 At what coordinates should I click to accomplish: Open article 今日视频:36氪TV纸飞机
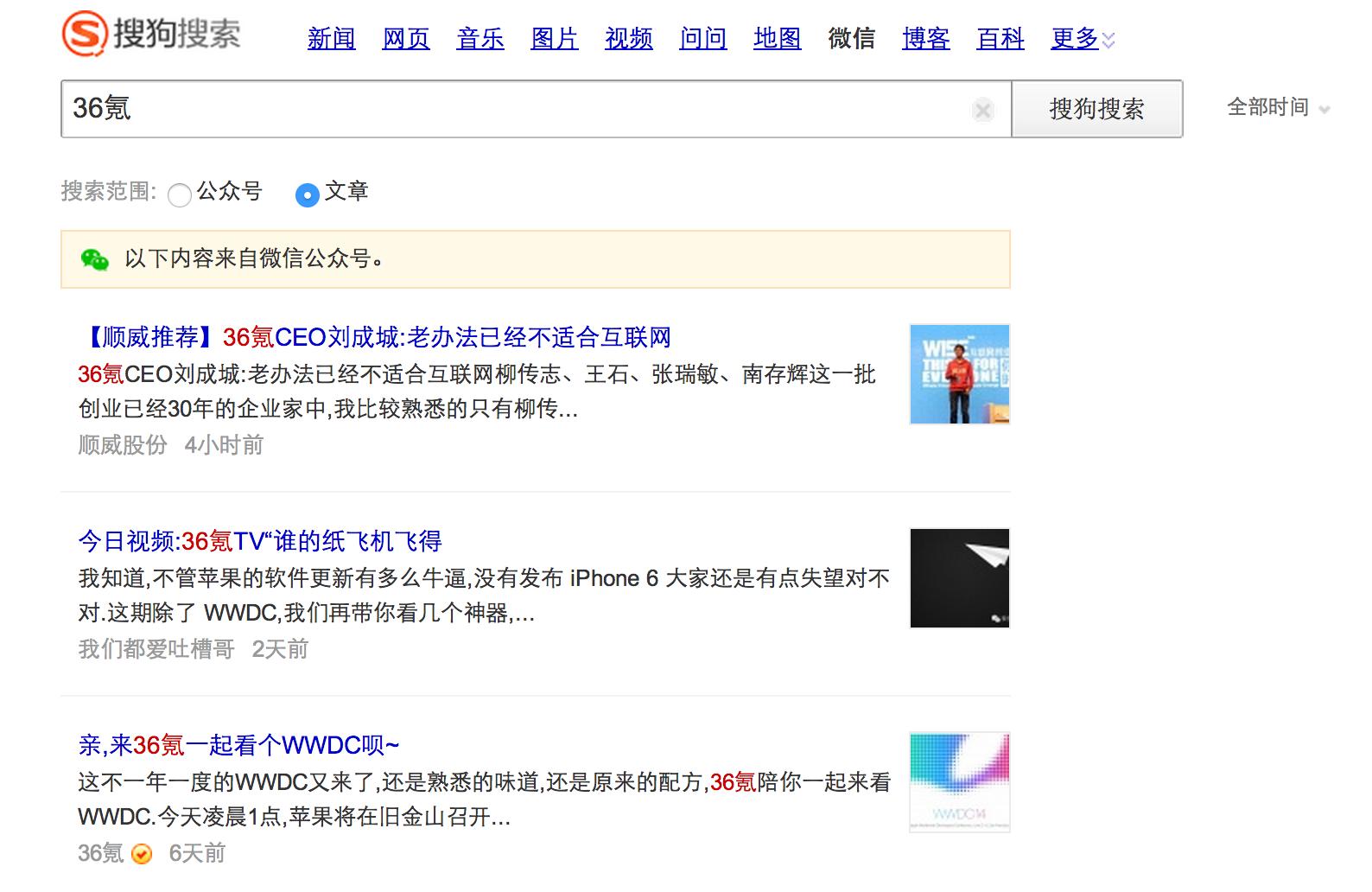coord(260,541)
